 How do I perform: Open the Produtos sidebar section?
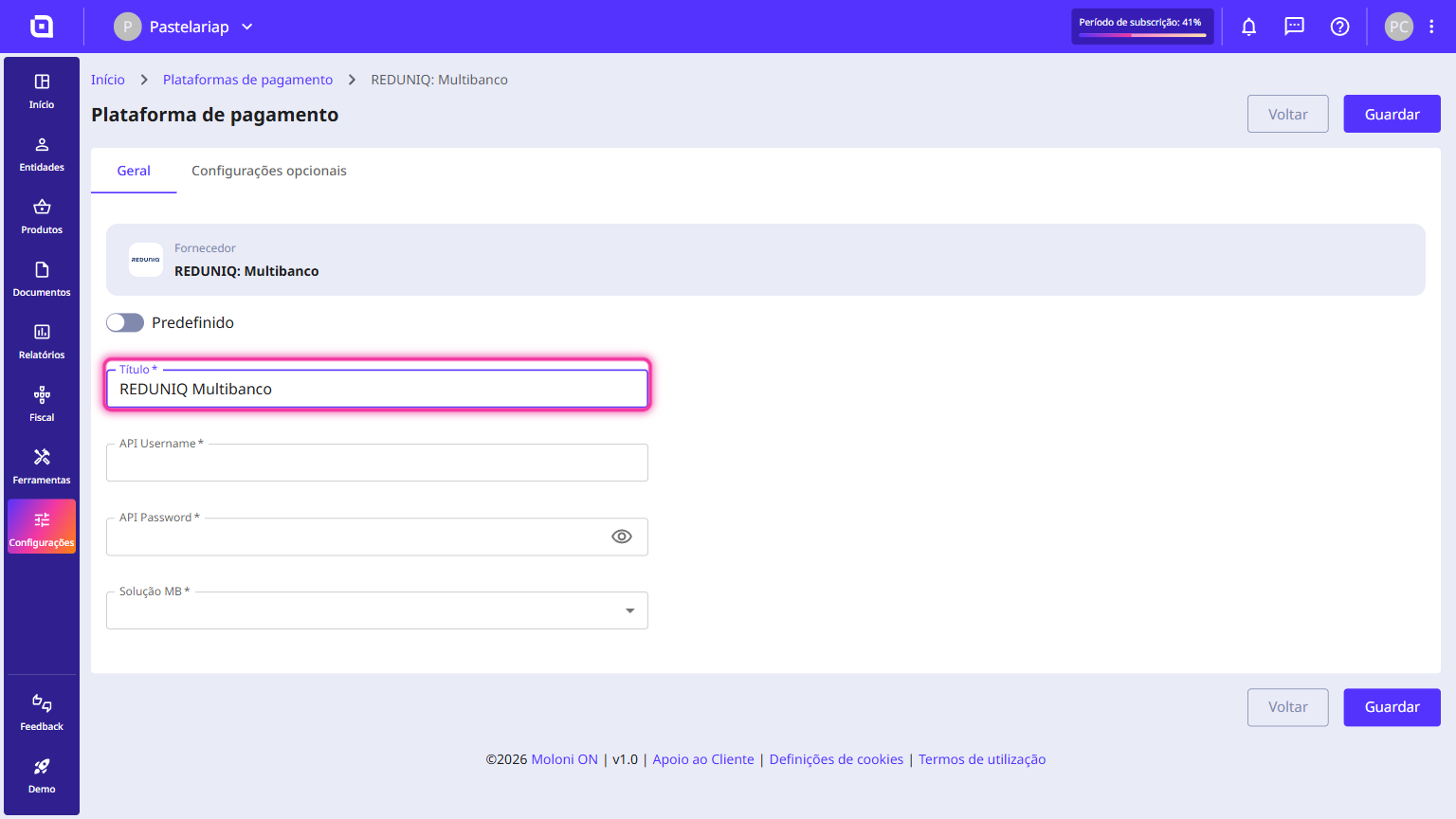pos(42,216)
